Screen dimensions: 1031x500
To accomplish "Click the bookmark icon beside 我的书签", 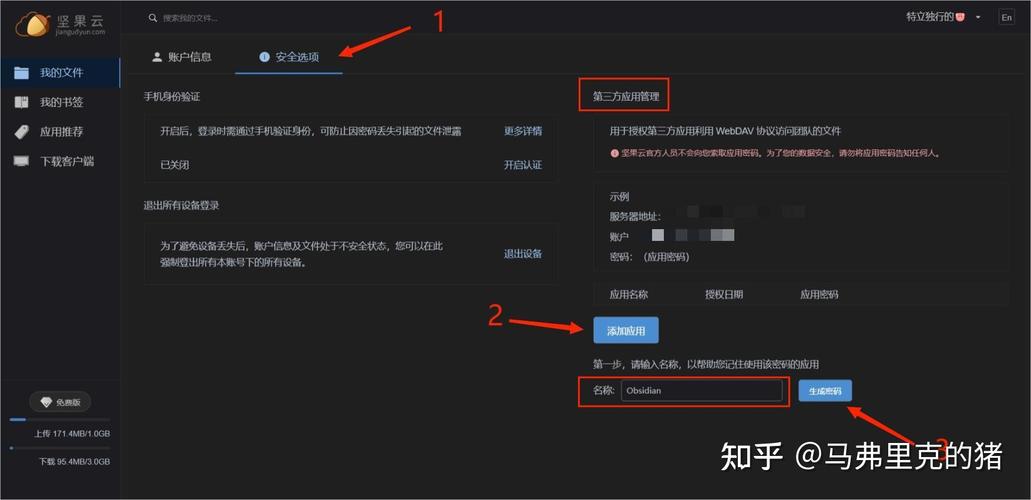I will pos(22,102).
